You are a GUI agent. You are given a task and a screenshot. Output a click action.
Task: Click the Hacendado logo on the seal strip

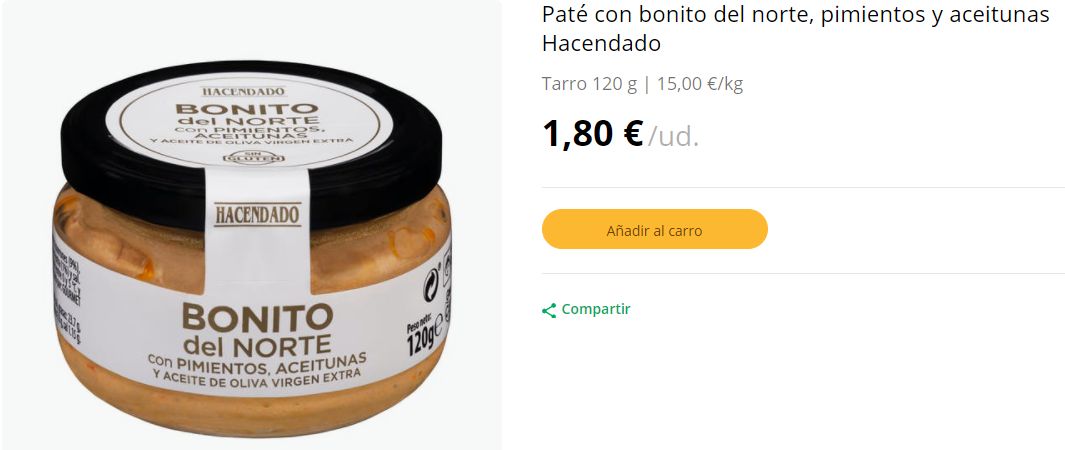click(x=257, y=215)
